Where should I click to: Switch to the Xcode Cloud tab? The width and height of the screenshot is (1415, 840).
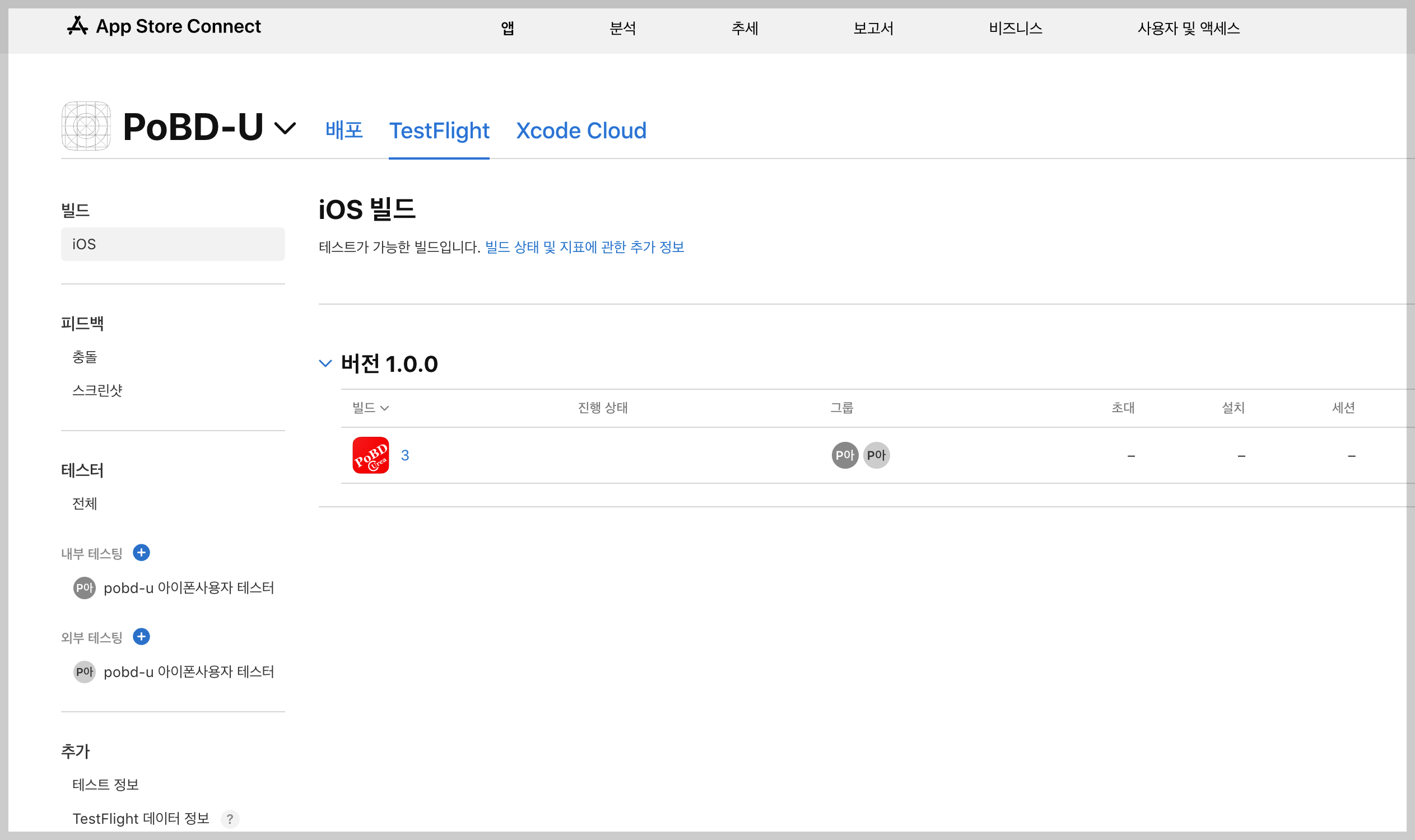coord(580,130)
